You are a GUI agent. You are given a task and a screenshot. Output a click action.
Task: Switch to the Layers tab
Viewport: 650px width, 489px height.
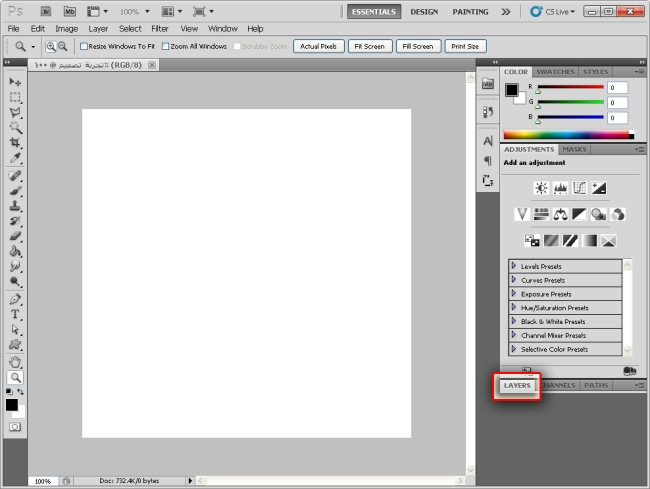517,385
